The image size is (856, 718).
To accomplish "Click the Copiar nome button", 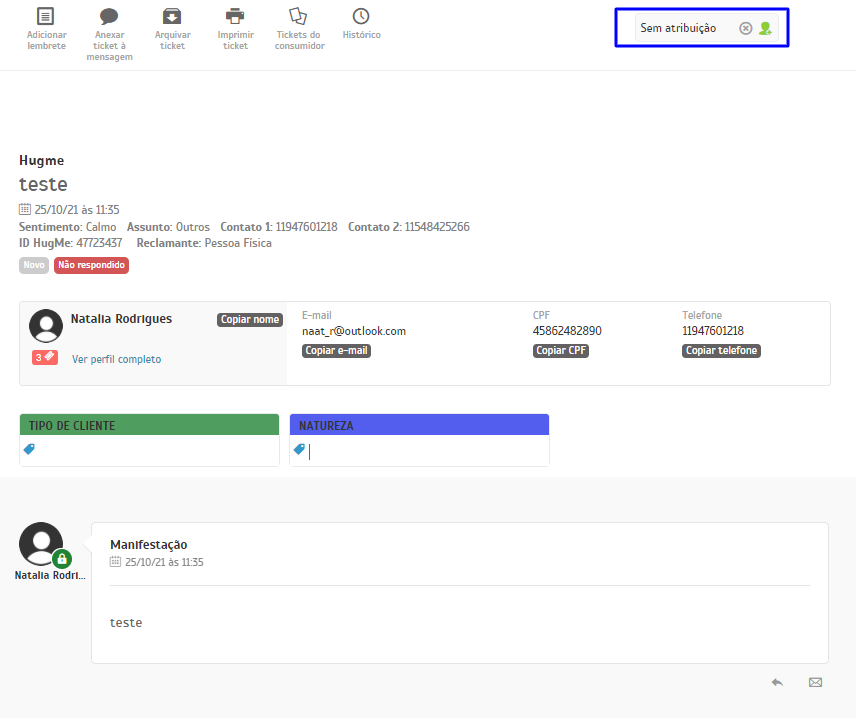I will pyautogui.click(x=250, y=319).
